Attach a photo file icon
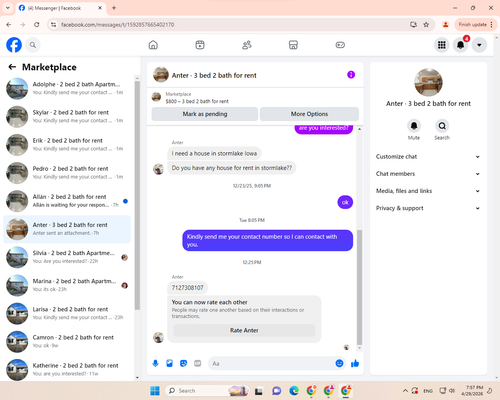Screen dimensions: 500x400 point(169,363)
